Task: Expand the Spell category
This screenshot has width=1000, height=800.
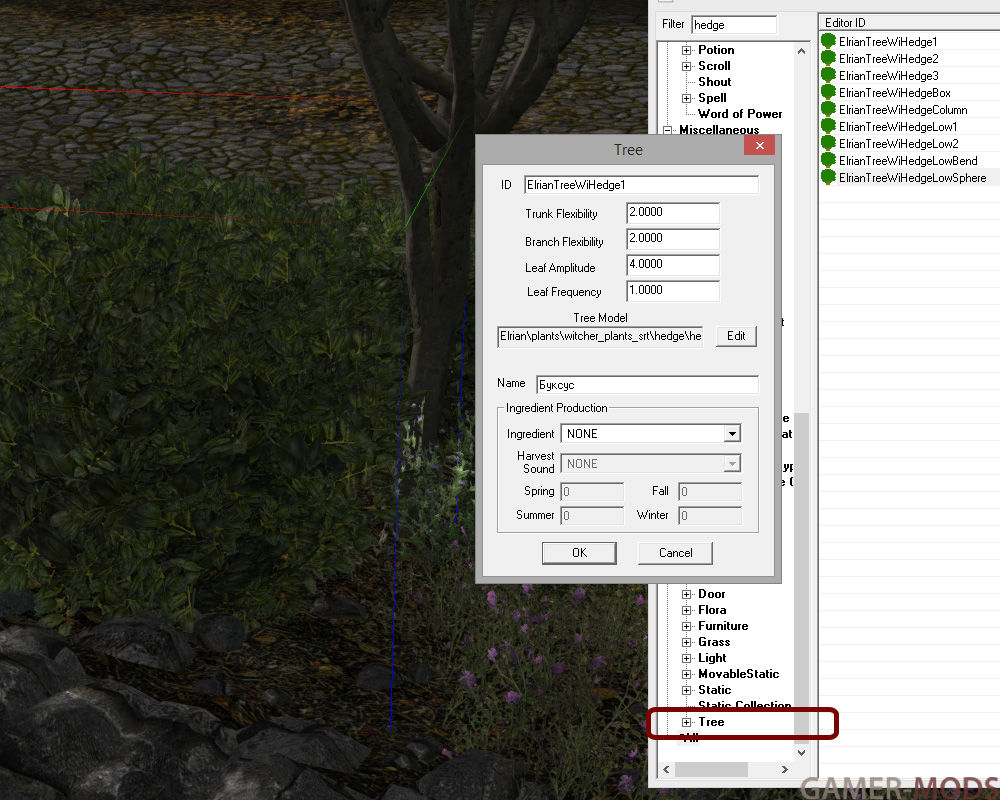Action: (686, 98)
